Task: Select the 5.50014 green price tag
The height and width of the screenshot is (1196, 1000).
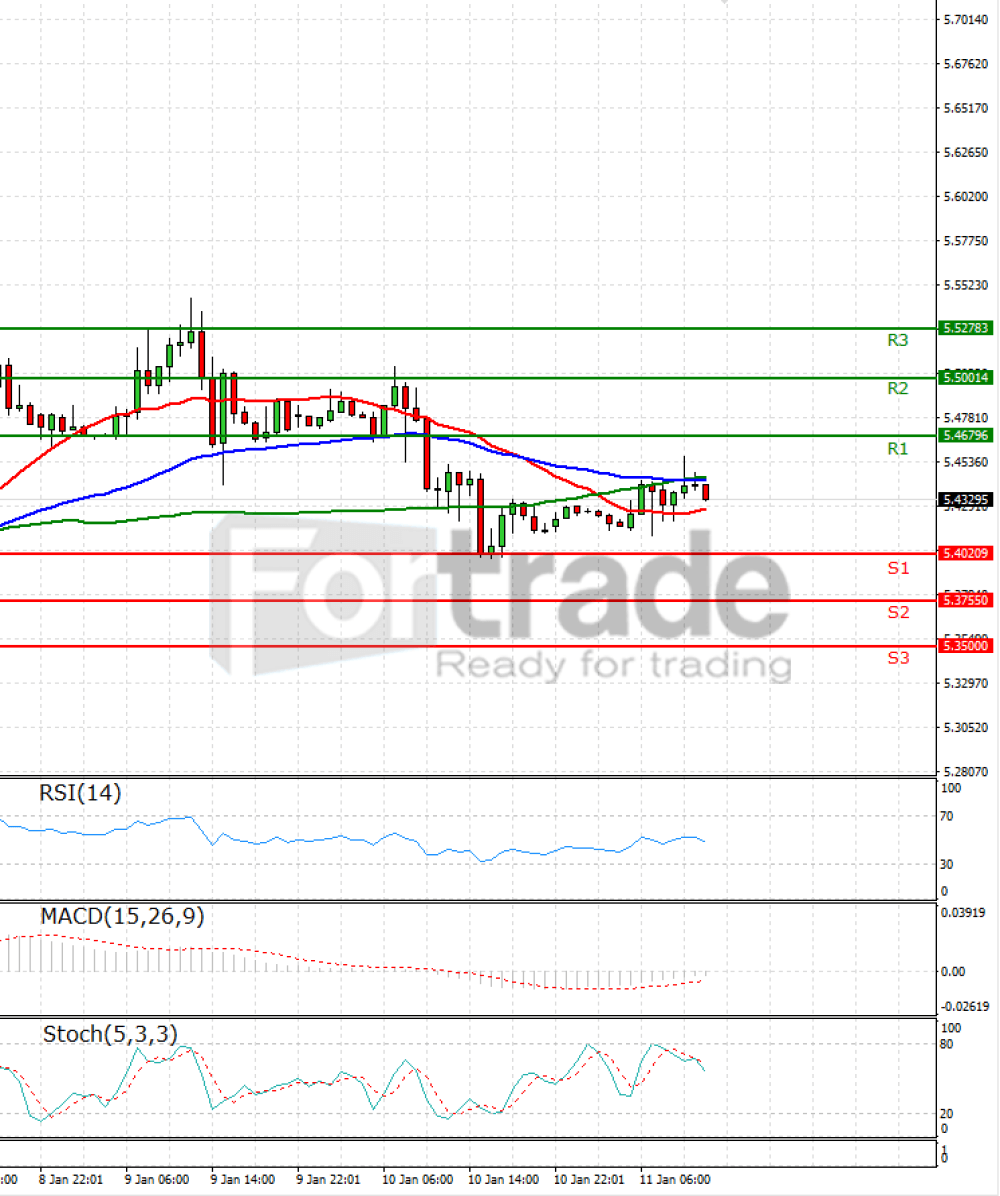Action: [x=965, y=378]
